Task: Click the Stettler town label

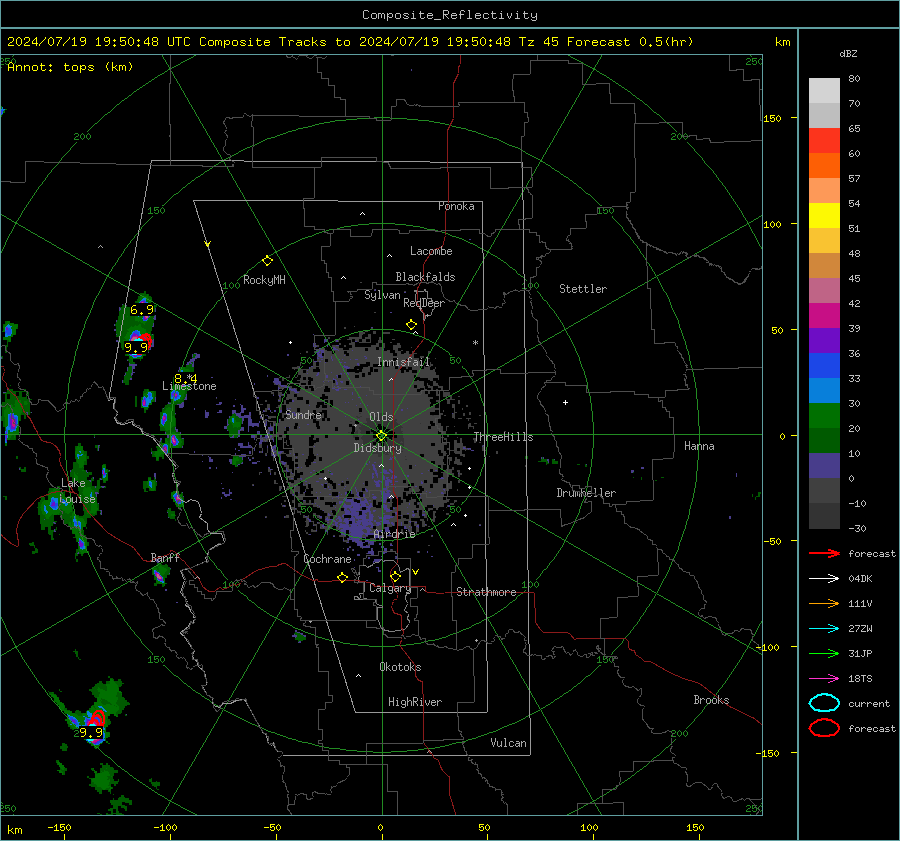Action: pyautogui.click(x=583, y=289)
